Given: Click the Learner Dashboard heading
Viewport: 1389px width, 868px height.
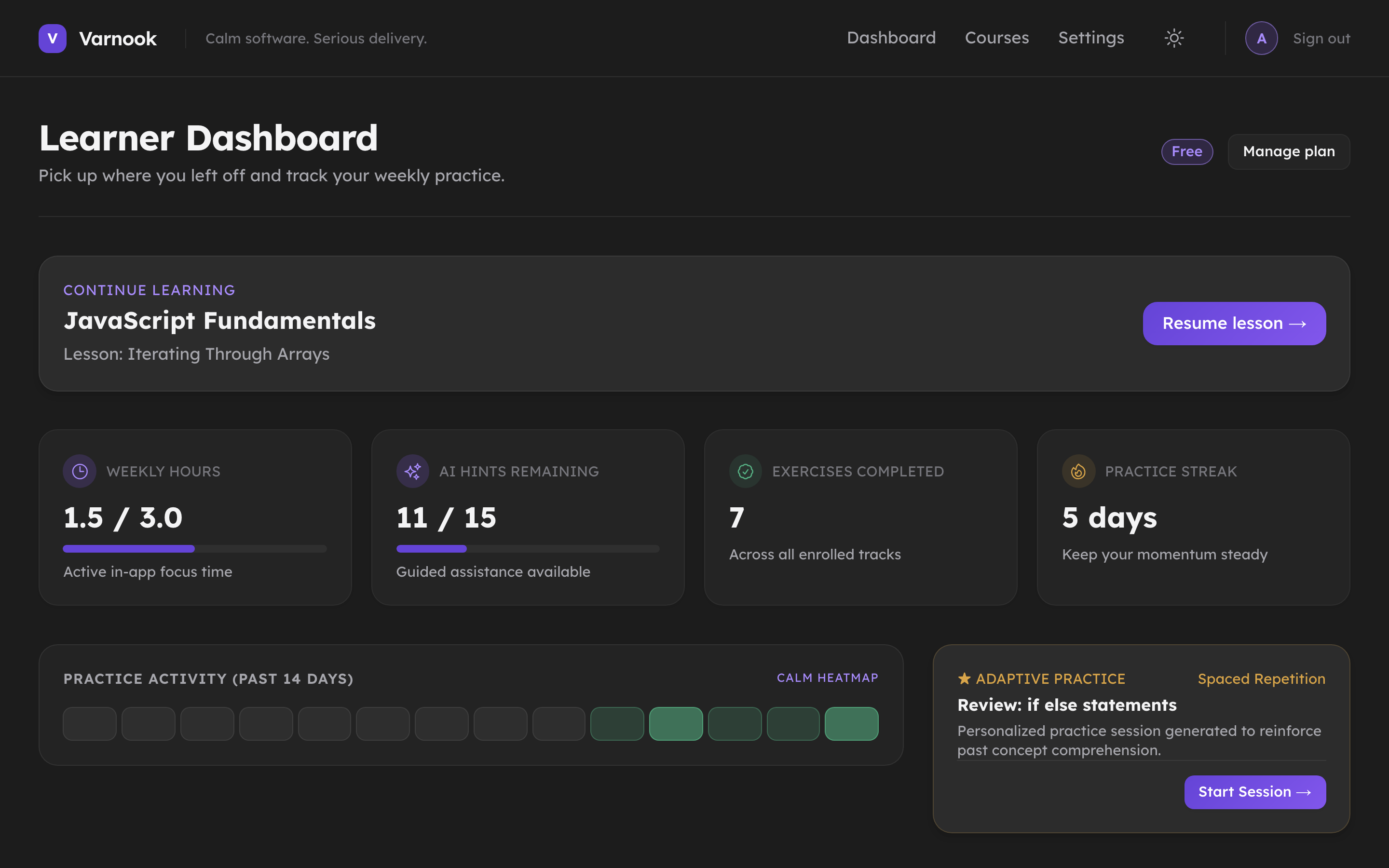Looking at the screenshot, I should [x=208, y=138].
